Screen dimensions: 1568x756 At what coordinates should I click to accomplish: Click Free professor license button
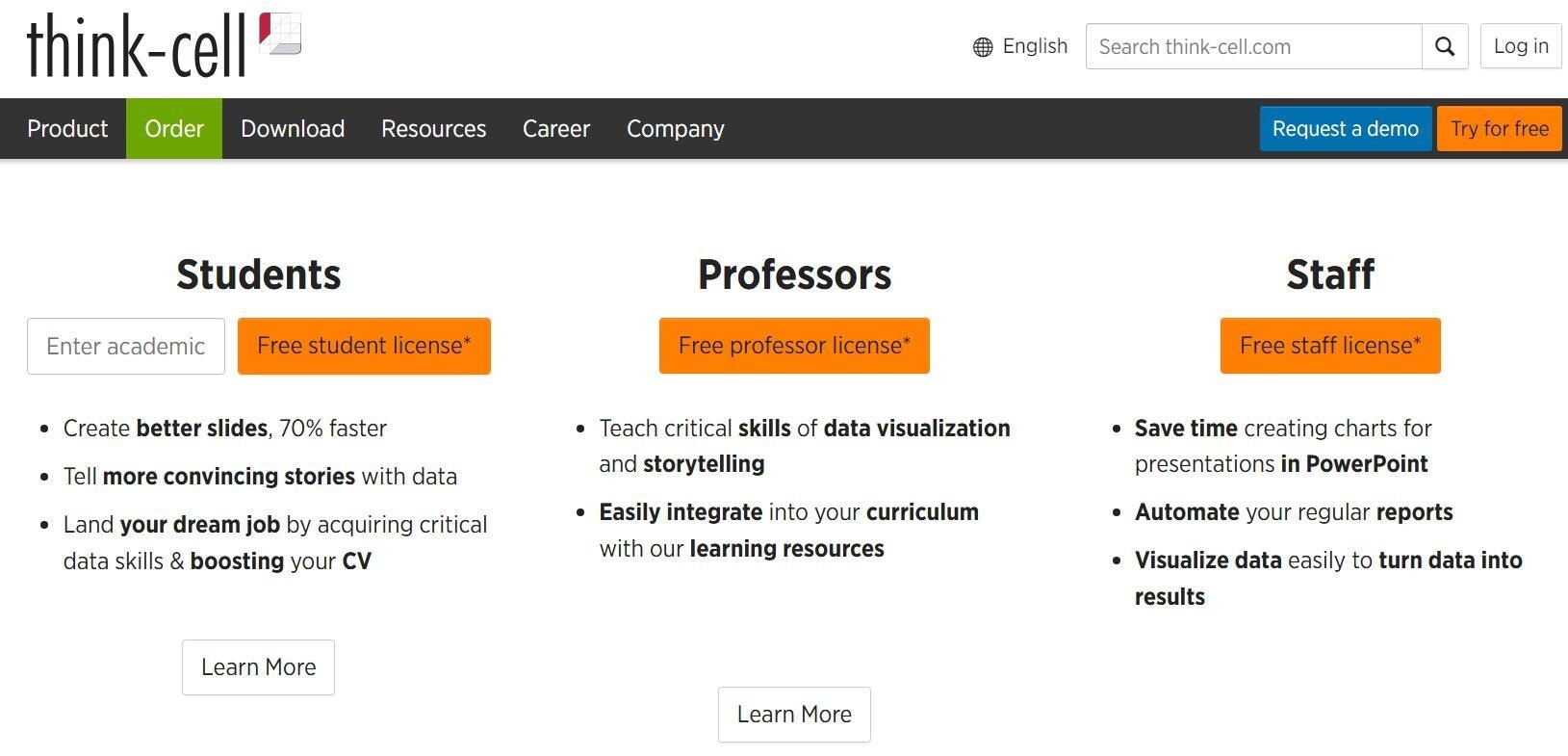pyautogui.click(x=794, y=346)
